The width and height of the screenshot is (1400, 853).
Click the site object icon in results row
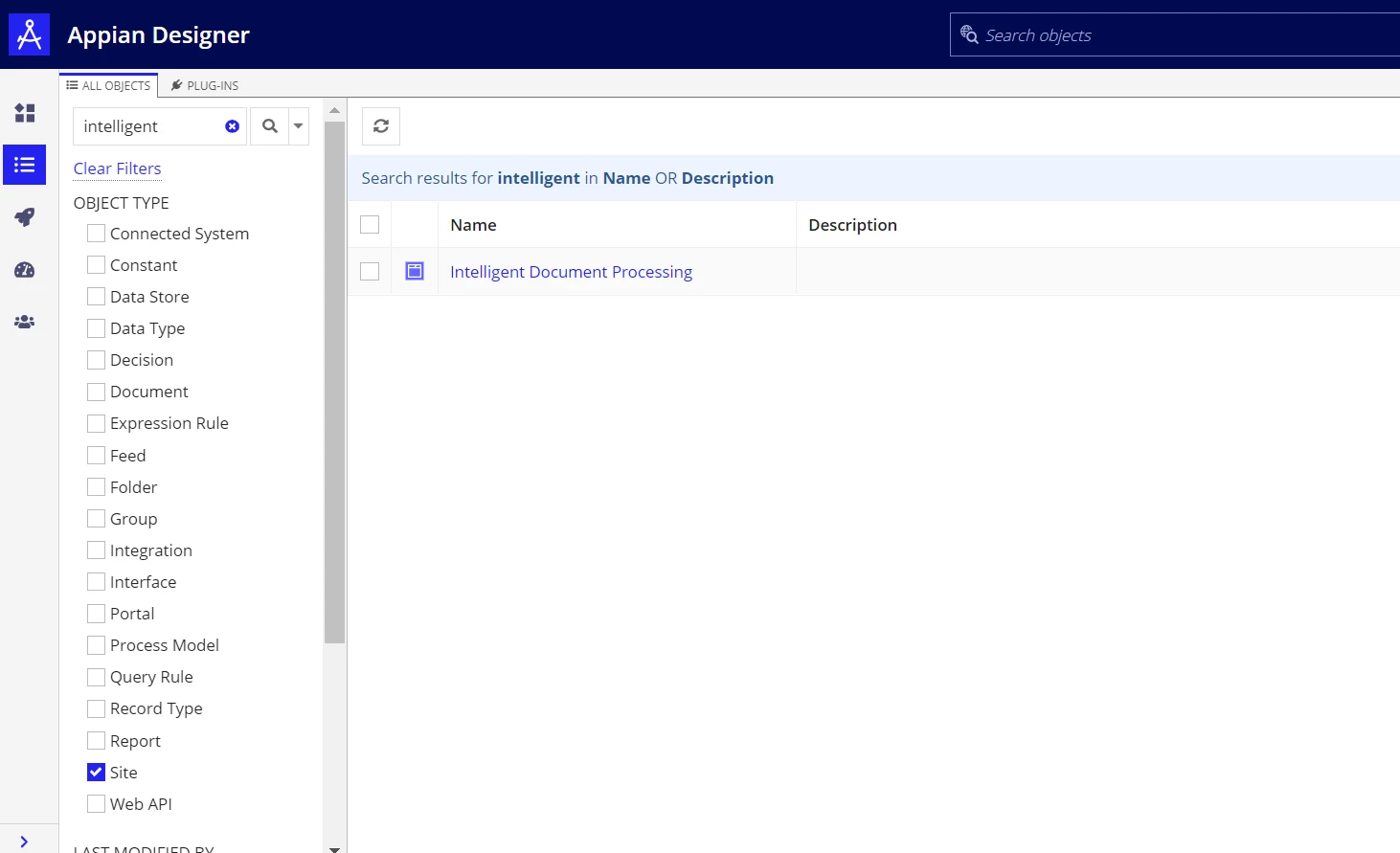415,271
